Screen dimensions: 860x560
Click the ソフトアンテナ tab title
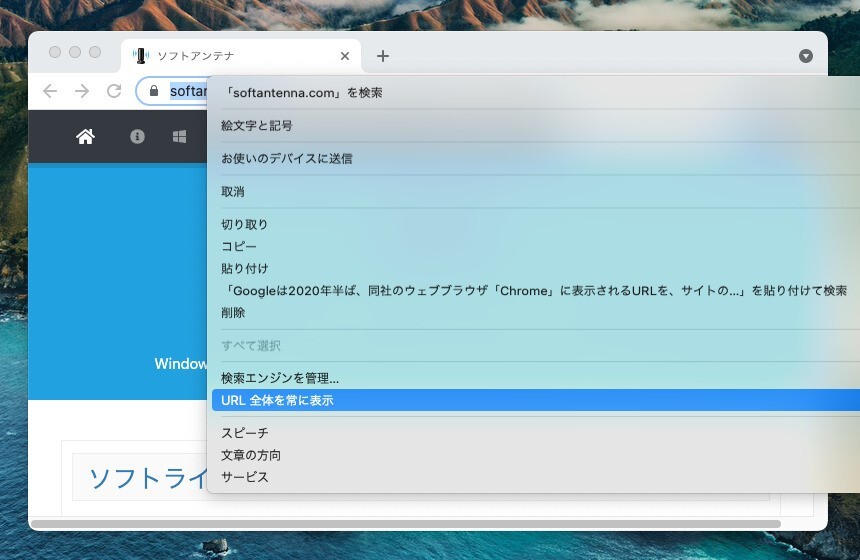196,56
